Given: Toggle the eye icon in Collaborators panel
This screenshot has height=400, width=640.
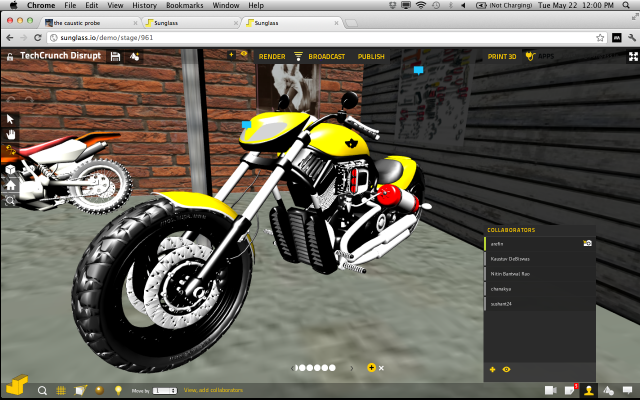Looking at the screenshot, I should (x=507, y=369).
